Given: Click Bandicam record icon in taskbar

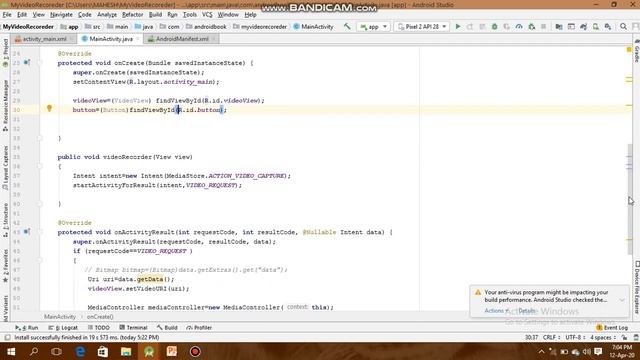Looking at the screenshot, I should (195, 351).
